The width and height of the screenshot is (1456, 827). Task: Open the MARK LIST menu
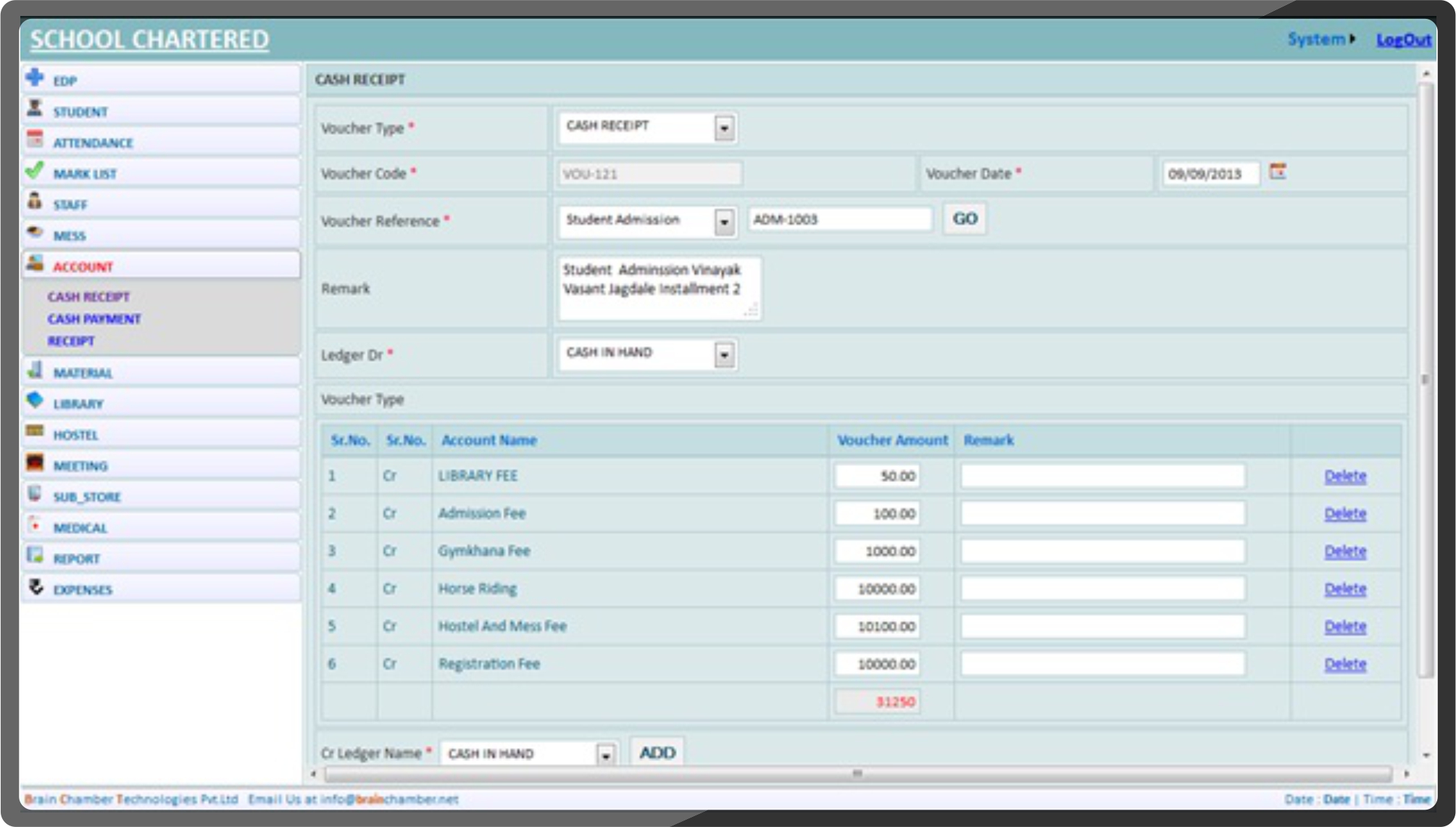click(x=161, y=173)
